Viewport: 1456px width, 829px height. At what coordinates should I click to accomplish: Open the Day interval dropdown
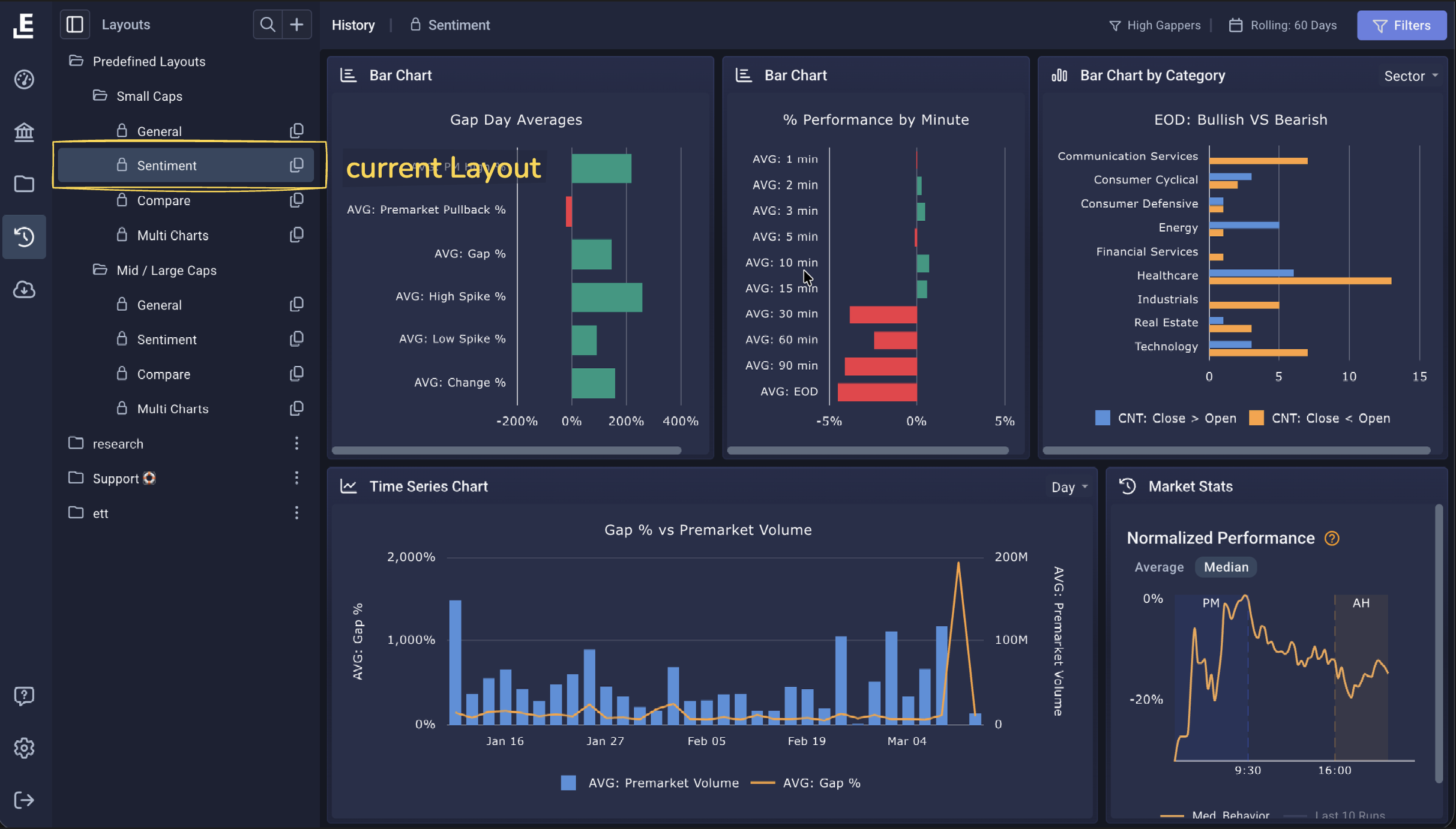1069,487
